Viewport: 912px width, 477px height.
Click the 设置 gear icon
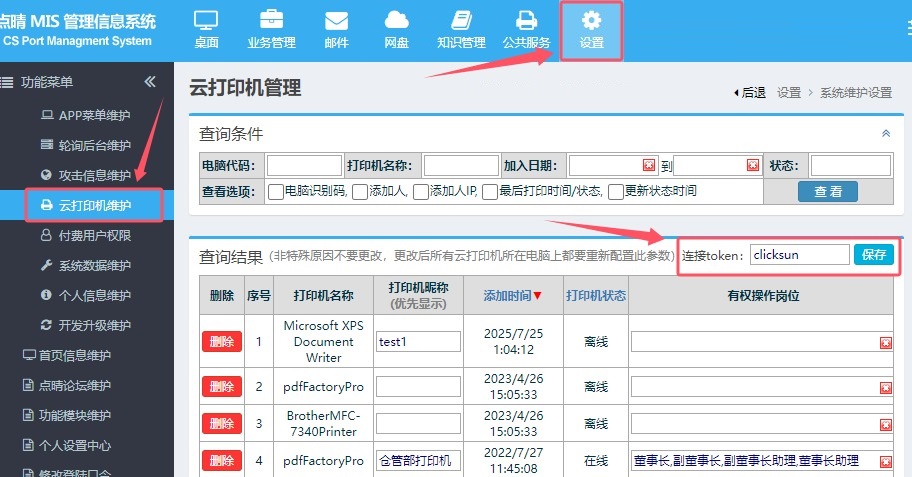591,28
